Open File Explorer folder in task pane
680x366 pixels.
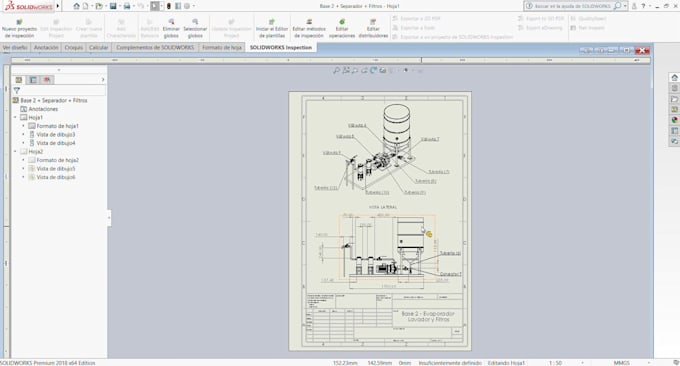(x=674, y=99)
